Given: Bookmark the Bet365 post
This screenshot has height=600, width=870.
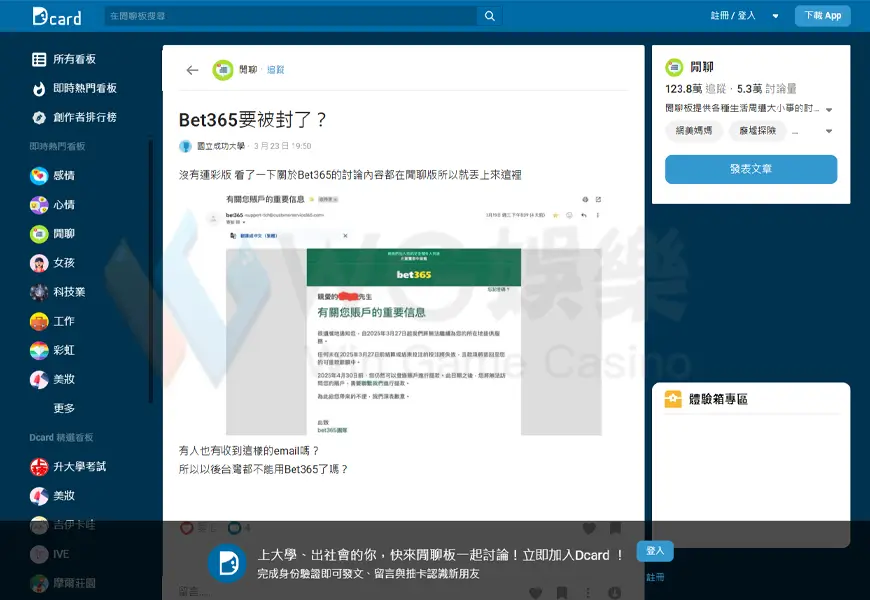Looking at the screenshot, I should click(615, 528).
